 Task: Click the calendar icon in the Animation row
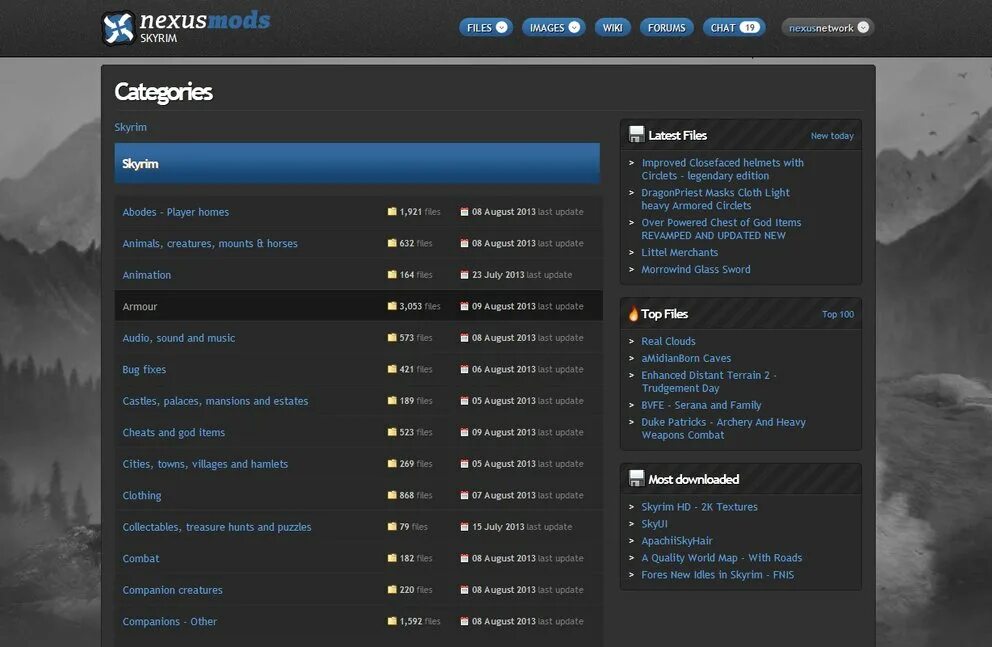click(x=464, y=274)
